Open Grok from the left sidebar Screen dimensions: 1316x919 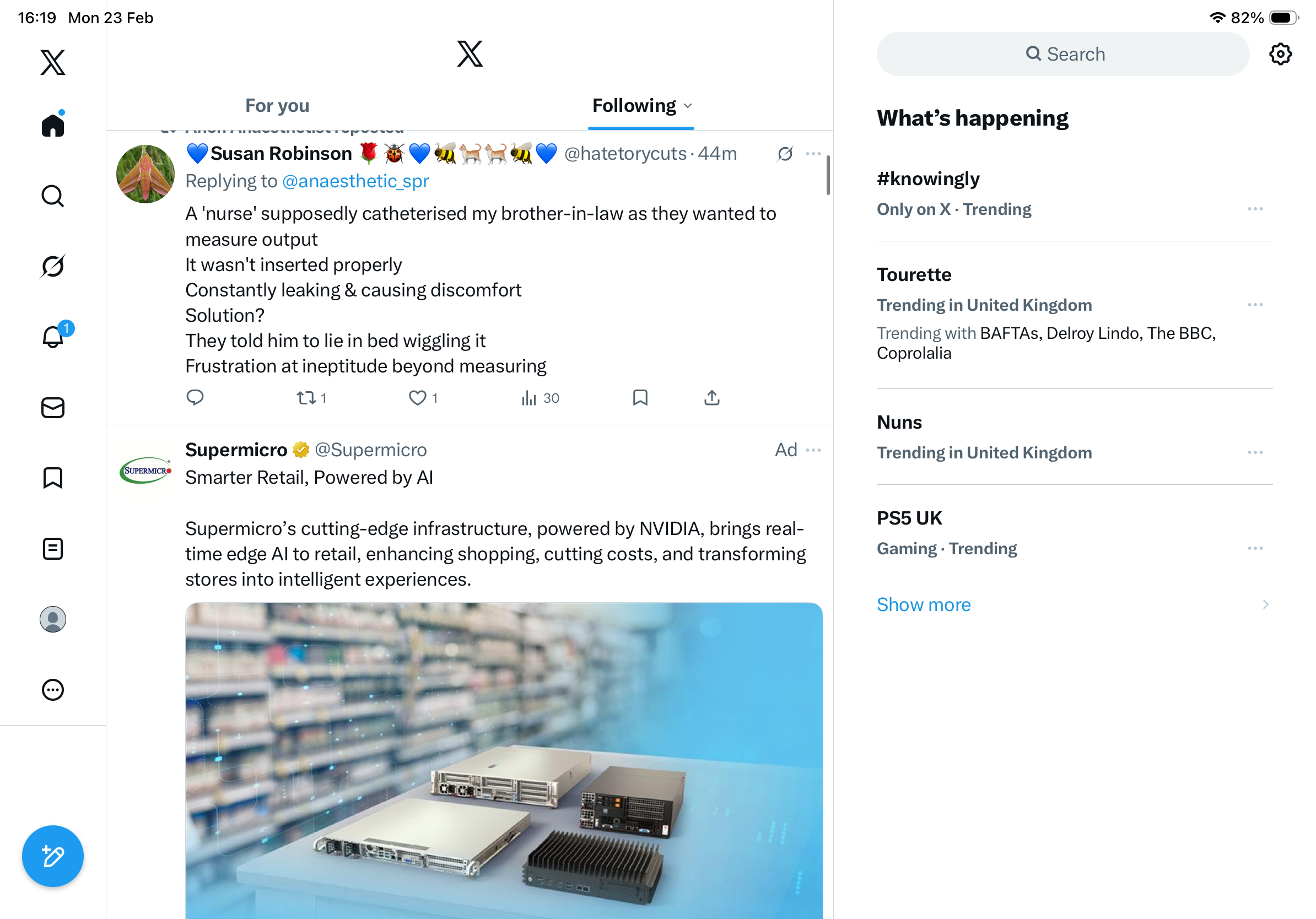(x=53, y=267)
